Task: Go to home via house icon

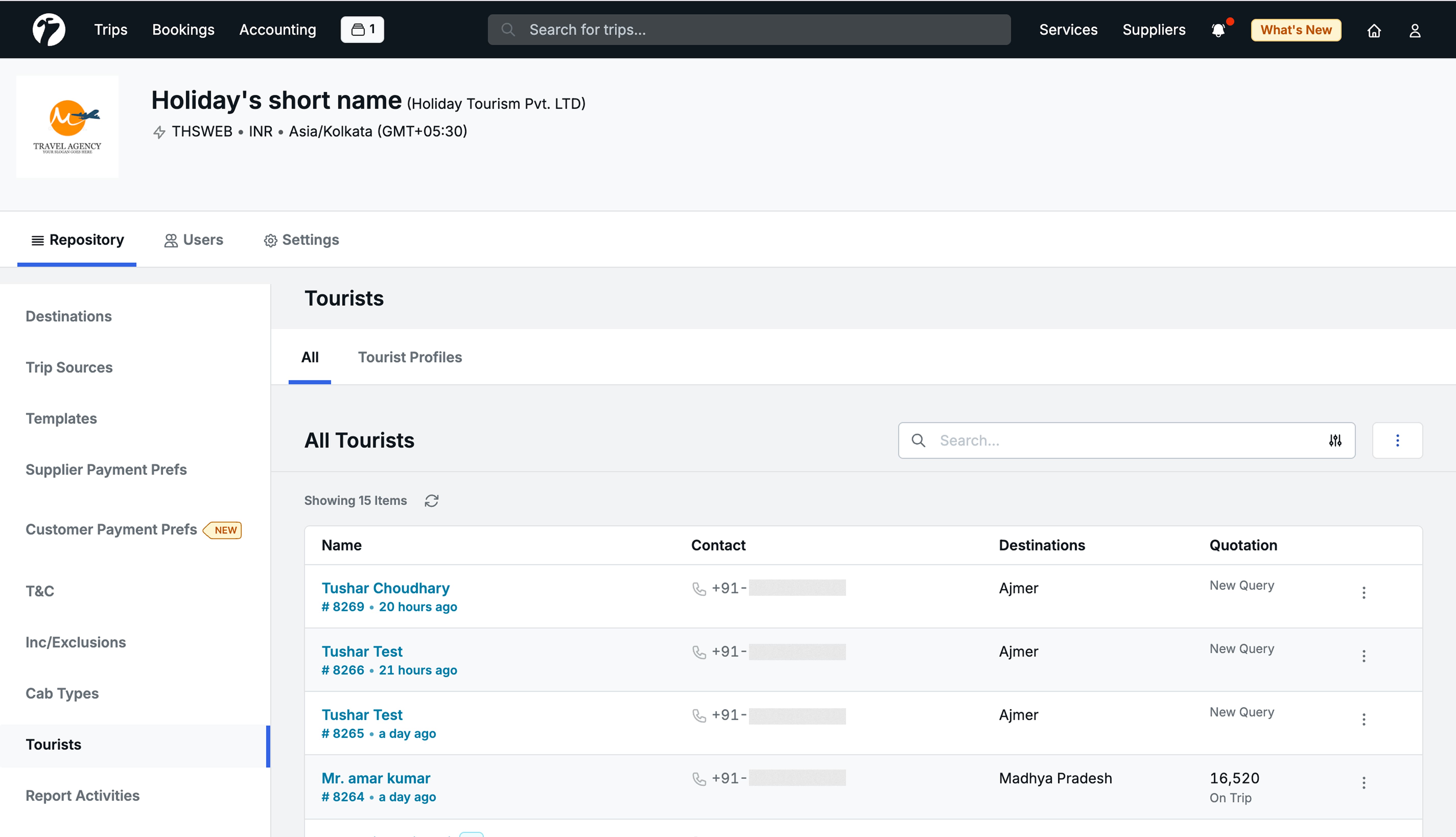Action: point(1374,30)
